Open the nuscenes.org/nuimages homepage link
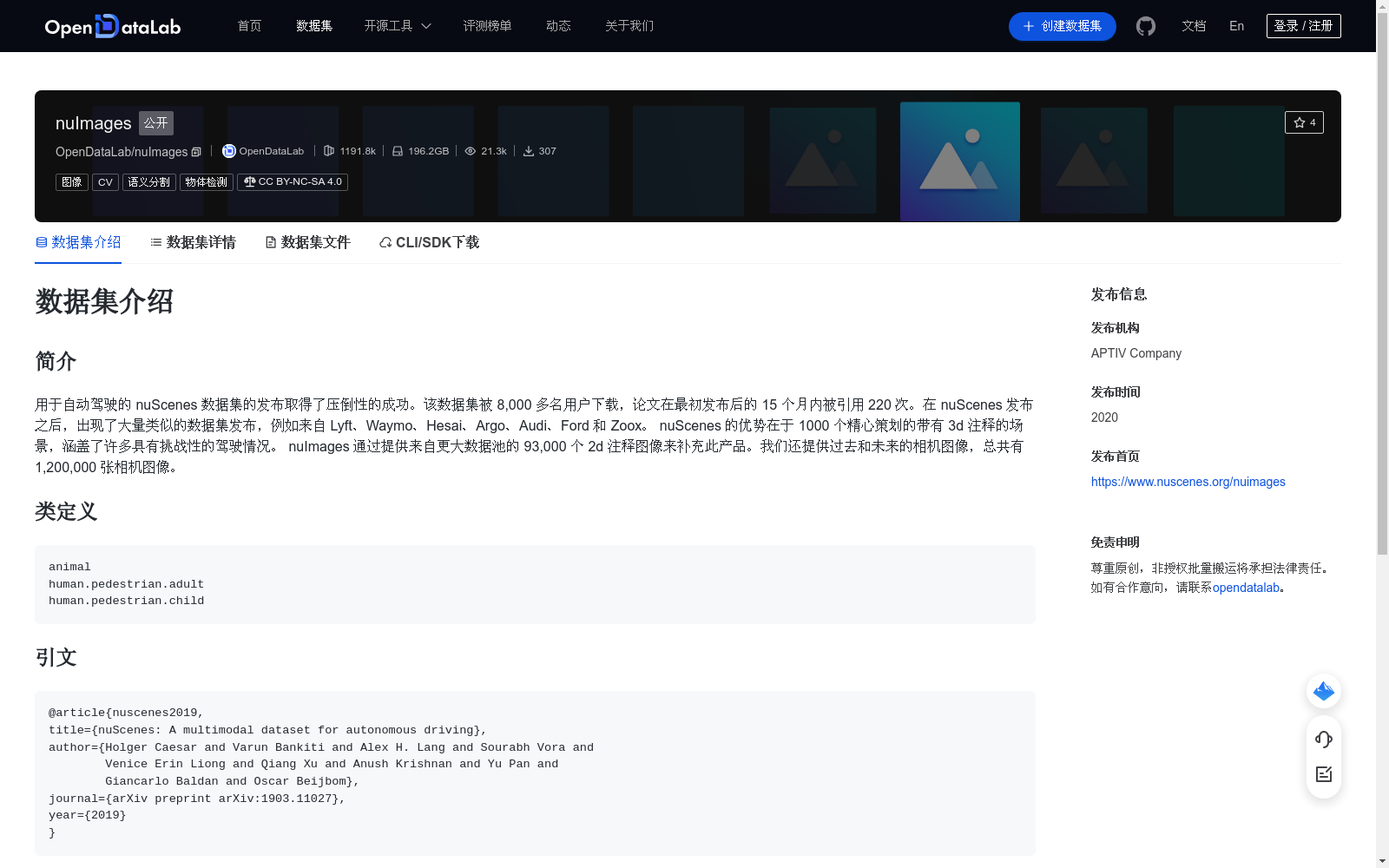Image resolution: width=1389 pixels, height=868 pixels. [1188, 482]
